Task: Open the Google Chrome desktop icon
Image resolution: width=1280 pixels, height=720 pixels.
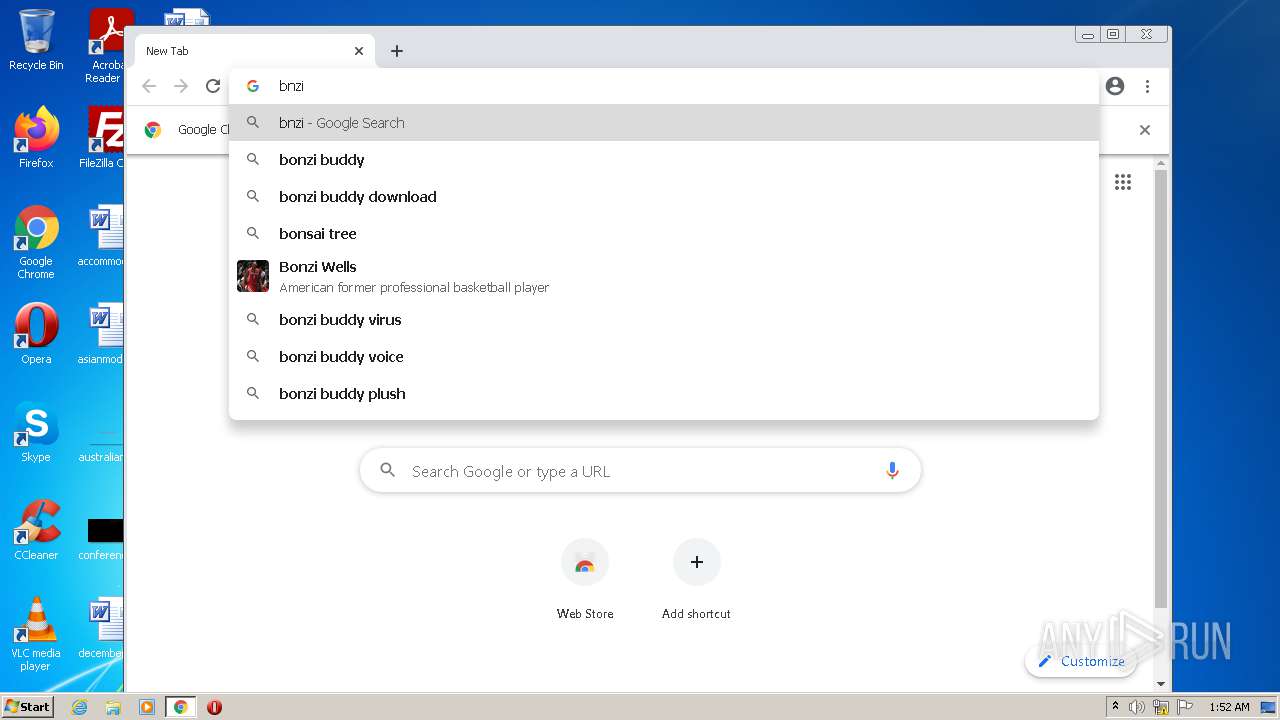Action: click(x=36, y=242)
